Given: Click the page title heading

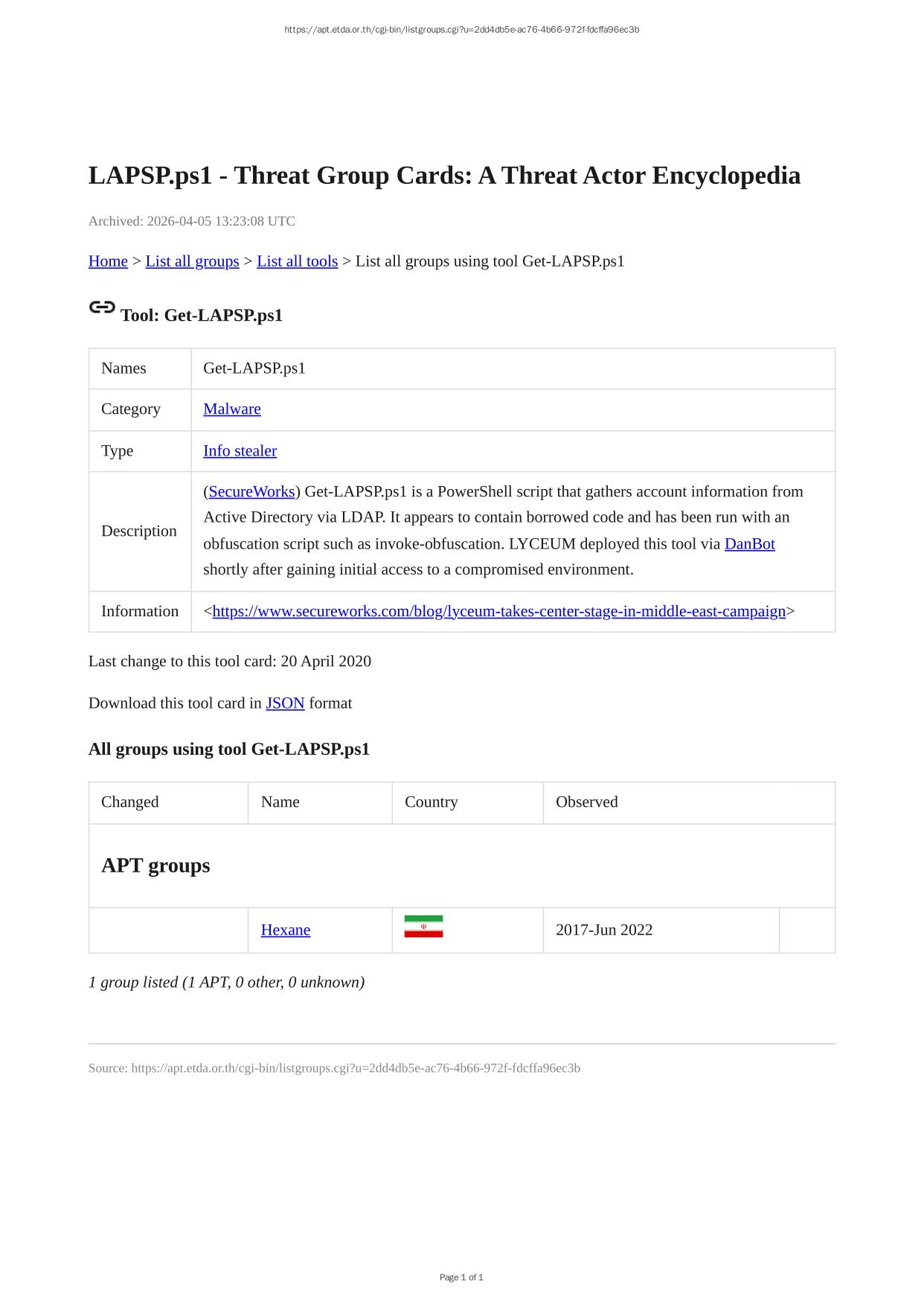Looking at the screenshot, I should coord(444,176).
